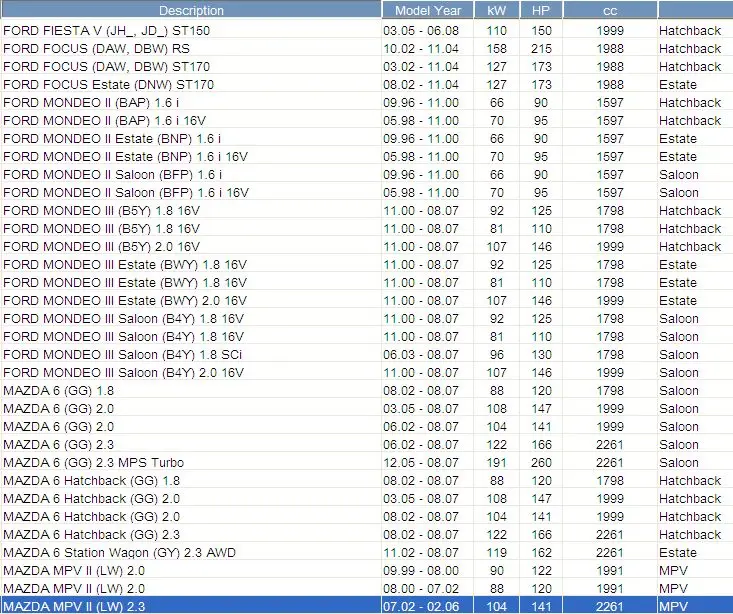
Task: Click the 150 HP value cell
Action: [x=541, y=31]
